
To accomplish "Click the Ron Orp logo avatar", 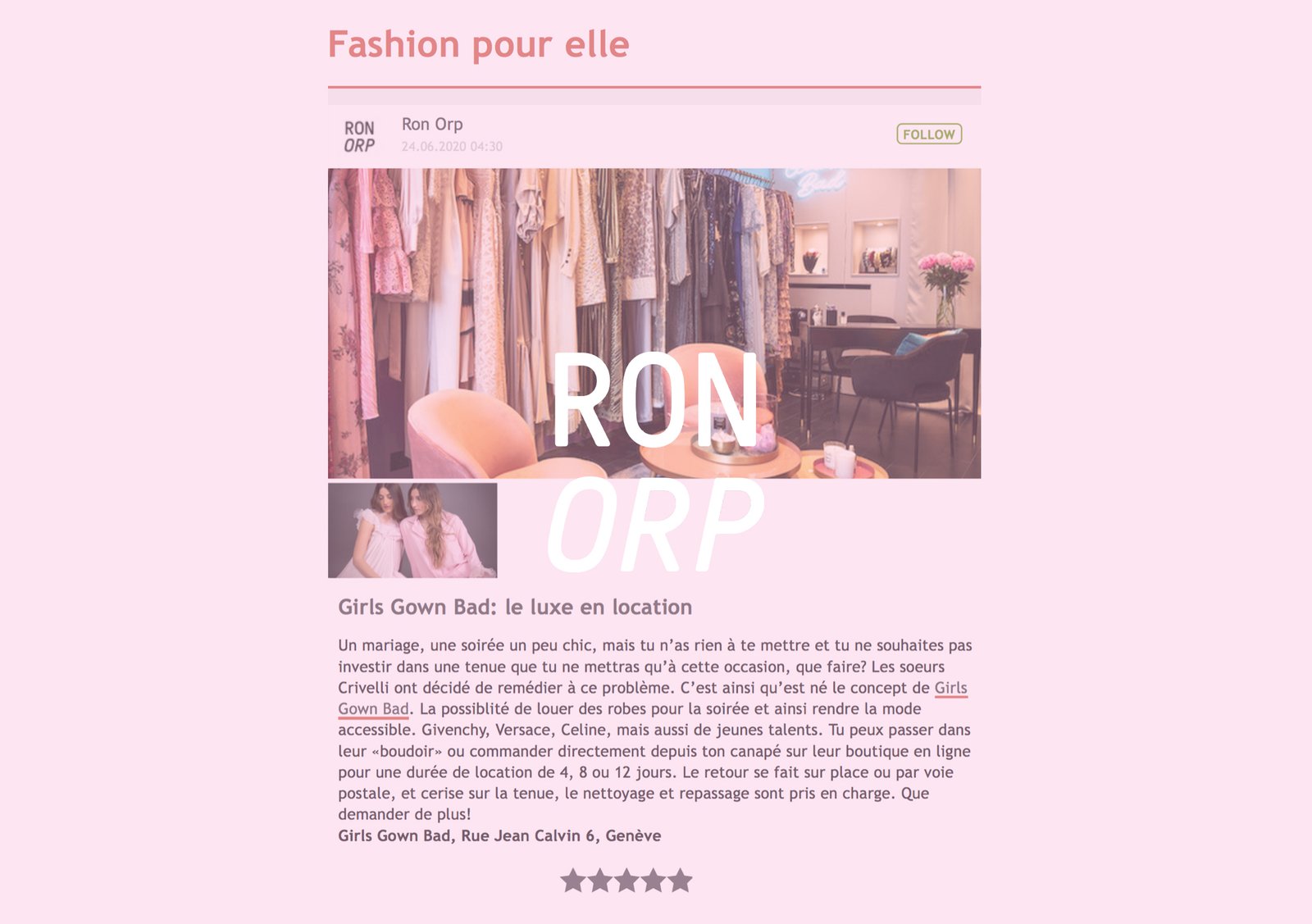I will click(359, 136).
